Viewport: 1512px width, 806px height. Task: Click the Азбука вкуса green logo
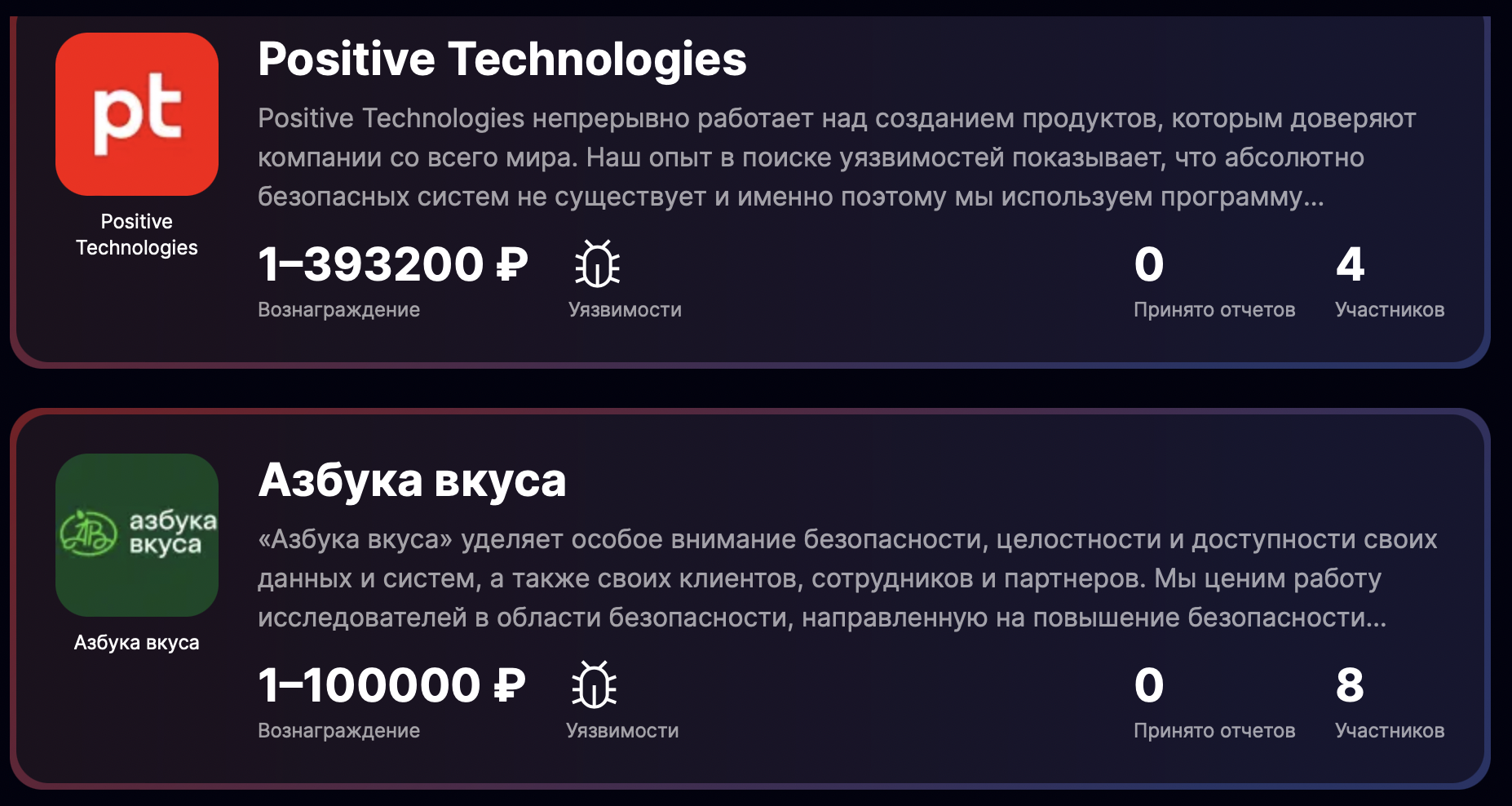137,534
